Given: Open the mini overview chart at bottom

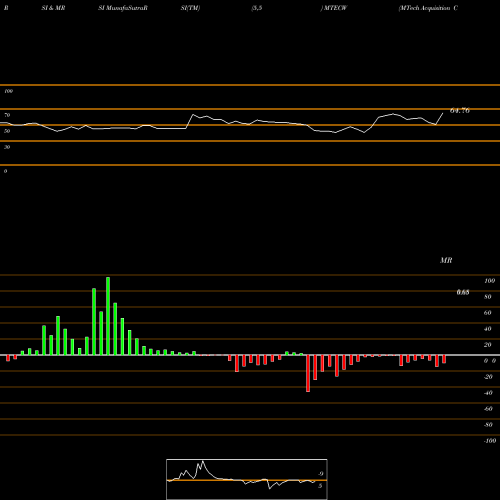Looking at the screenshot, I should (x=247, y=479).
